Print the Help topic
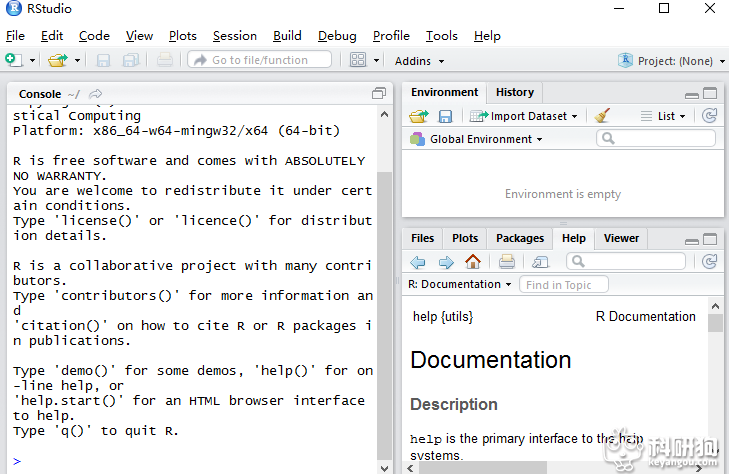The height and width of the screenshot is (474, 729). pos(507,262)
